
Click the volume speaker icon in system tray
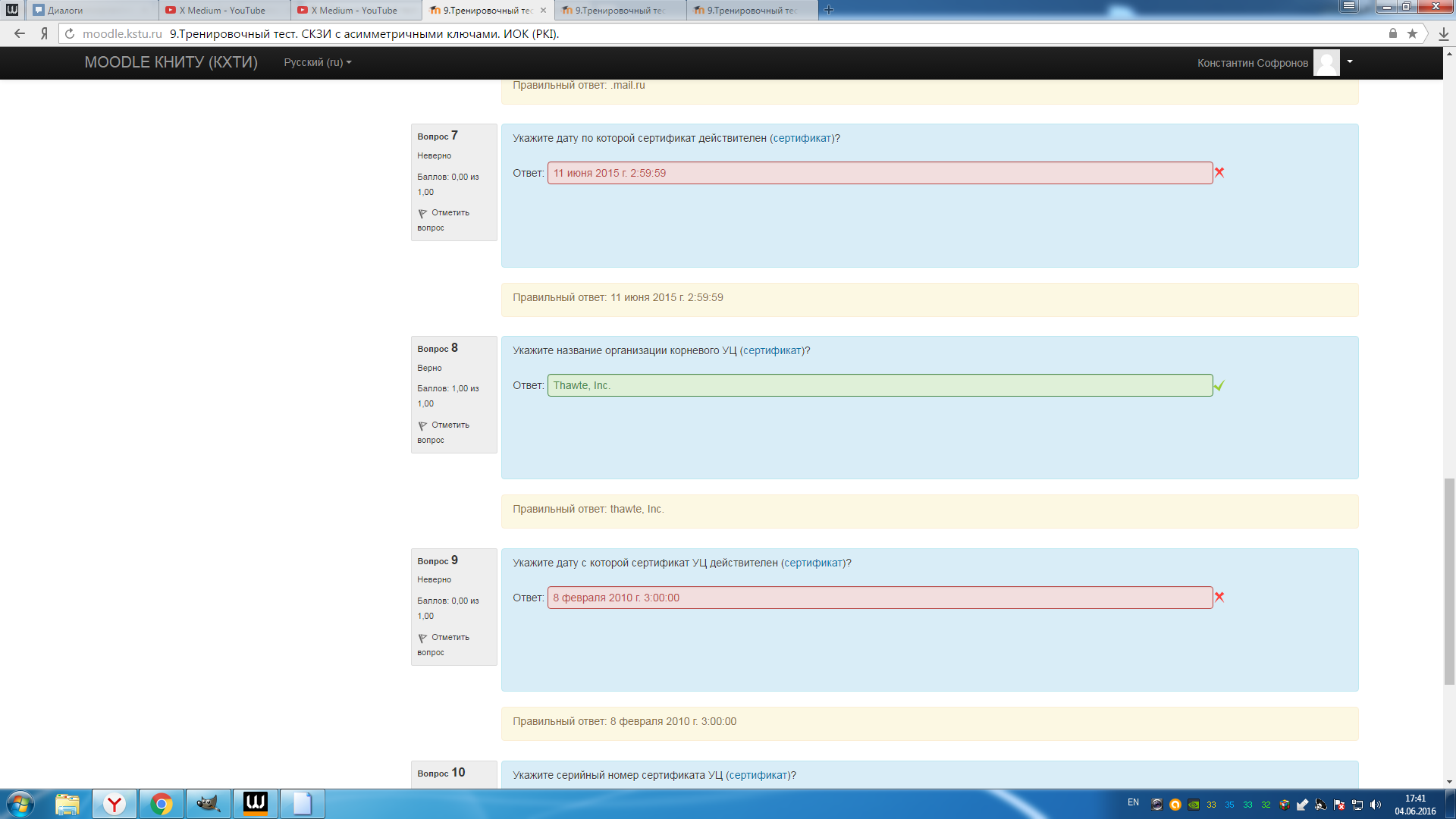pyautogui.click(x=1376, y=805)
